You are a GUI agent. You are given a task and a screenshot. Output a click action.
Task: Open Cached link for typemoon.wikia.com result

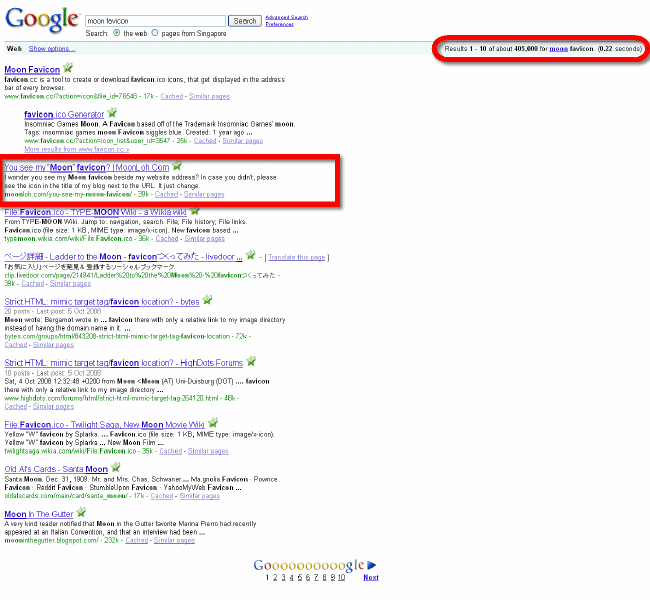coord(167,238)
